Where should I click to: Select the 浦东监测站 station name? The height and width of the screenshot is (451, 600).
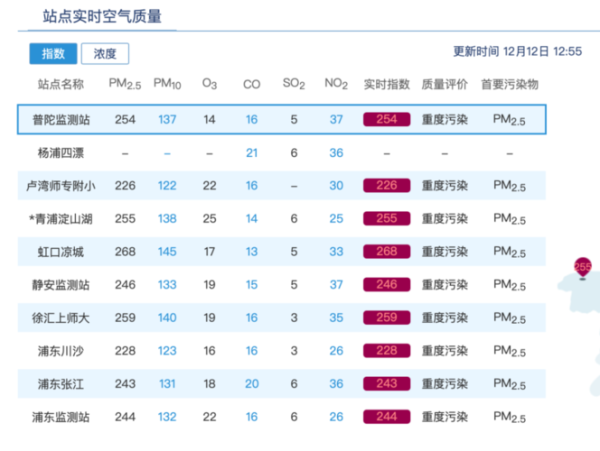(x=60, y=417)
